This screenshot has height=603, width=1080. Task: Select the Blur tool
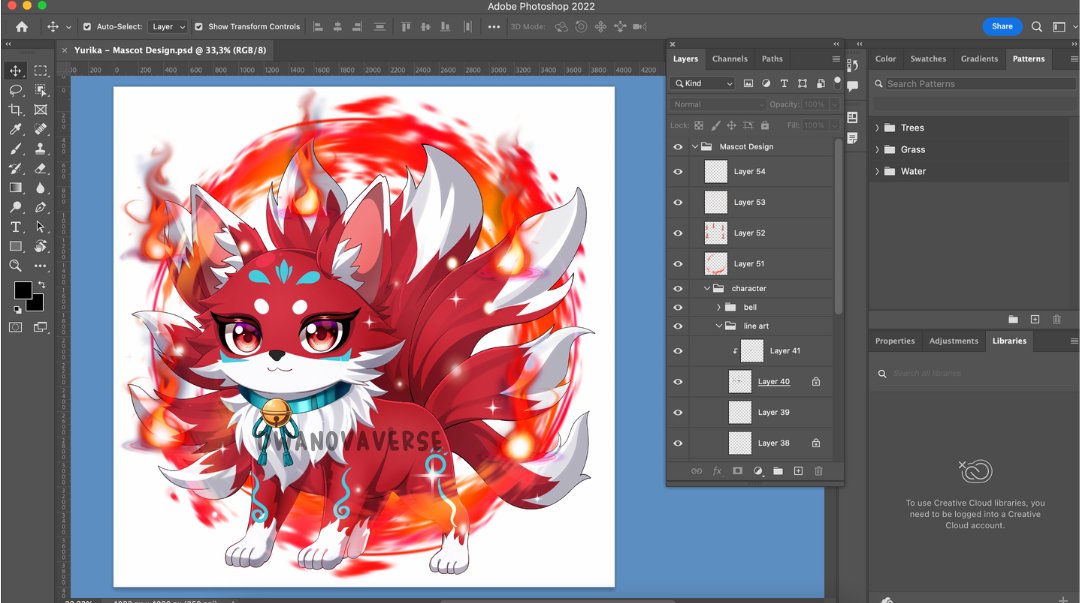point(41,187)
